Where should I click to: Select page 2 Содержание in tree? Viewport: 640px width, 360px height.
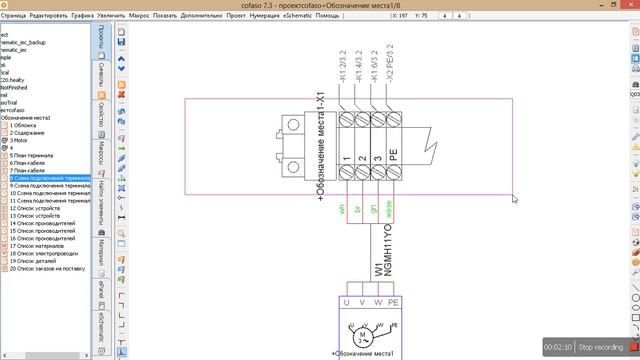coord(27,133)
